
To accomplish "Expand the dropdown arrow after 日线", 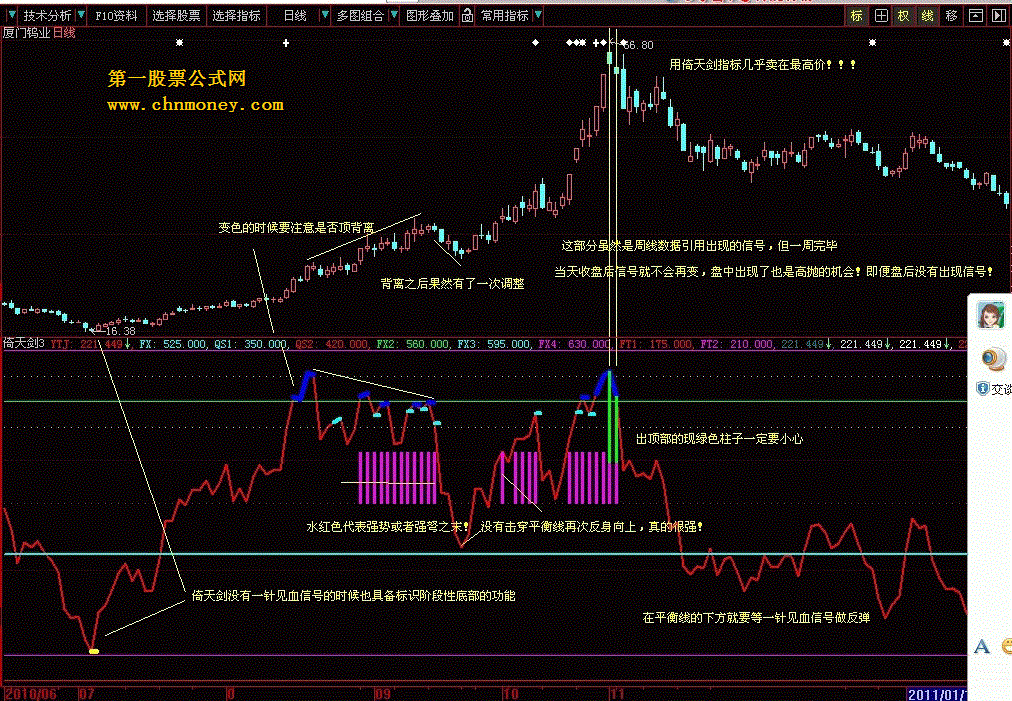I will tap(325, 15).
